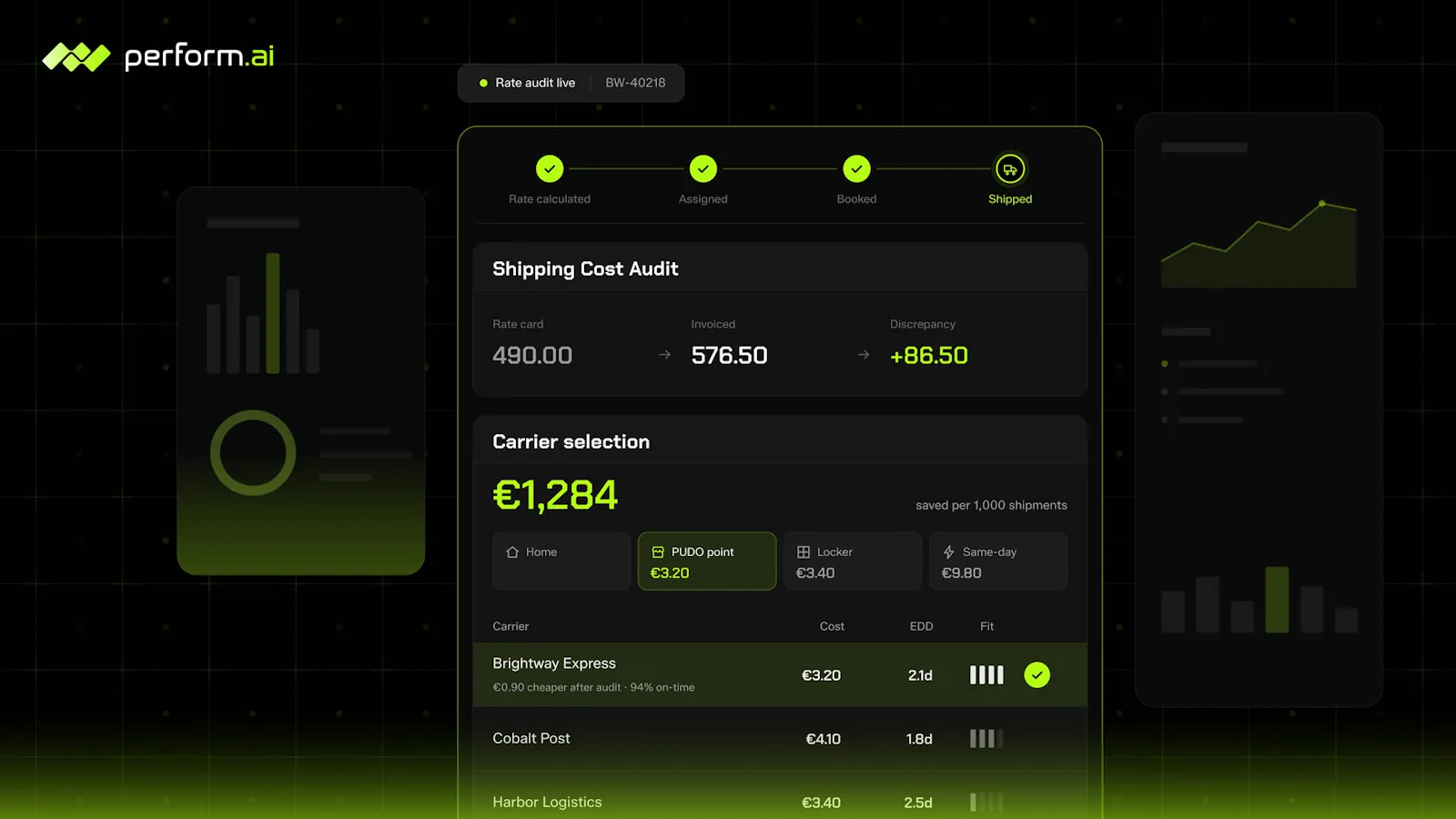Image resolution: width=1456 pixels, height=819 pixels.
Task: Click the arrow between Rate card and Invoiced
Action: point(665,355)
